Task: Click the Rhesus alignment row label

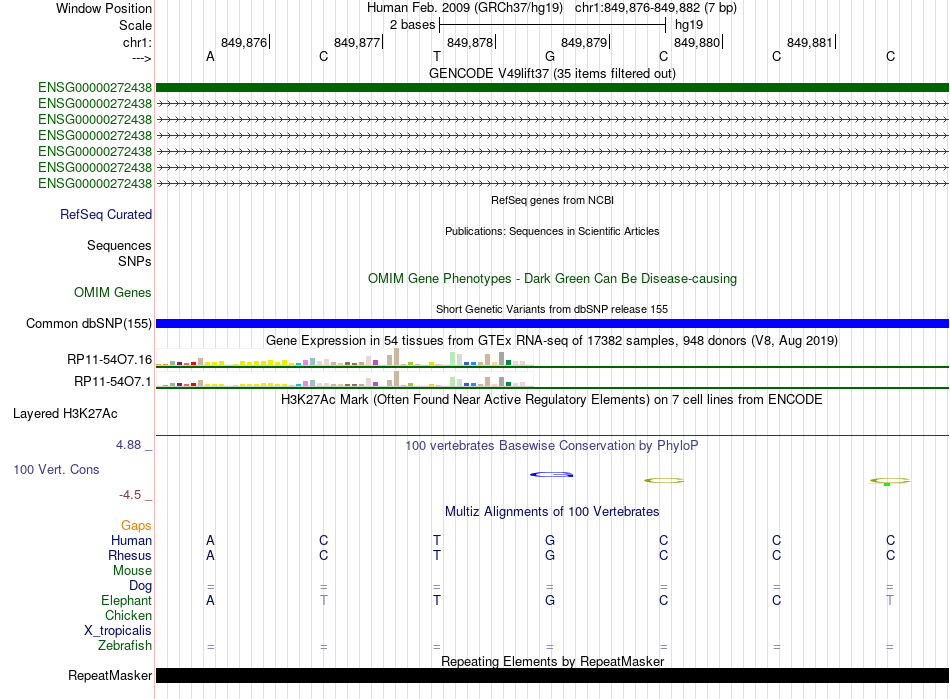Action: coord(130,555)
